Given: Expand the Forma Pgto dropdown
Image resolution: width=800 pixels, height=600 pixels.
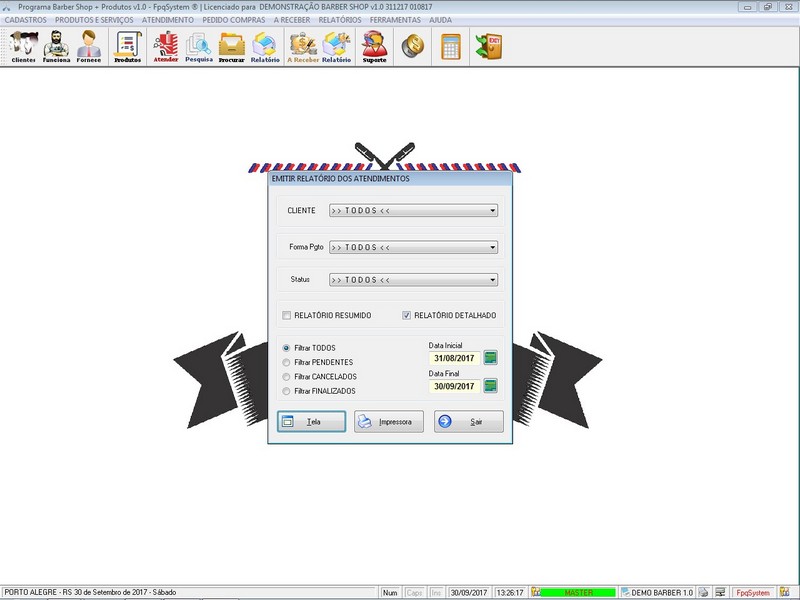Looking at the screenshot, I should [492, 247].
